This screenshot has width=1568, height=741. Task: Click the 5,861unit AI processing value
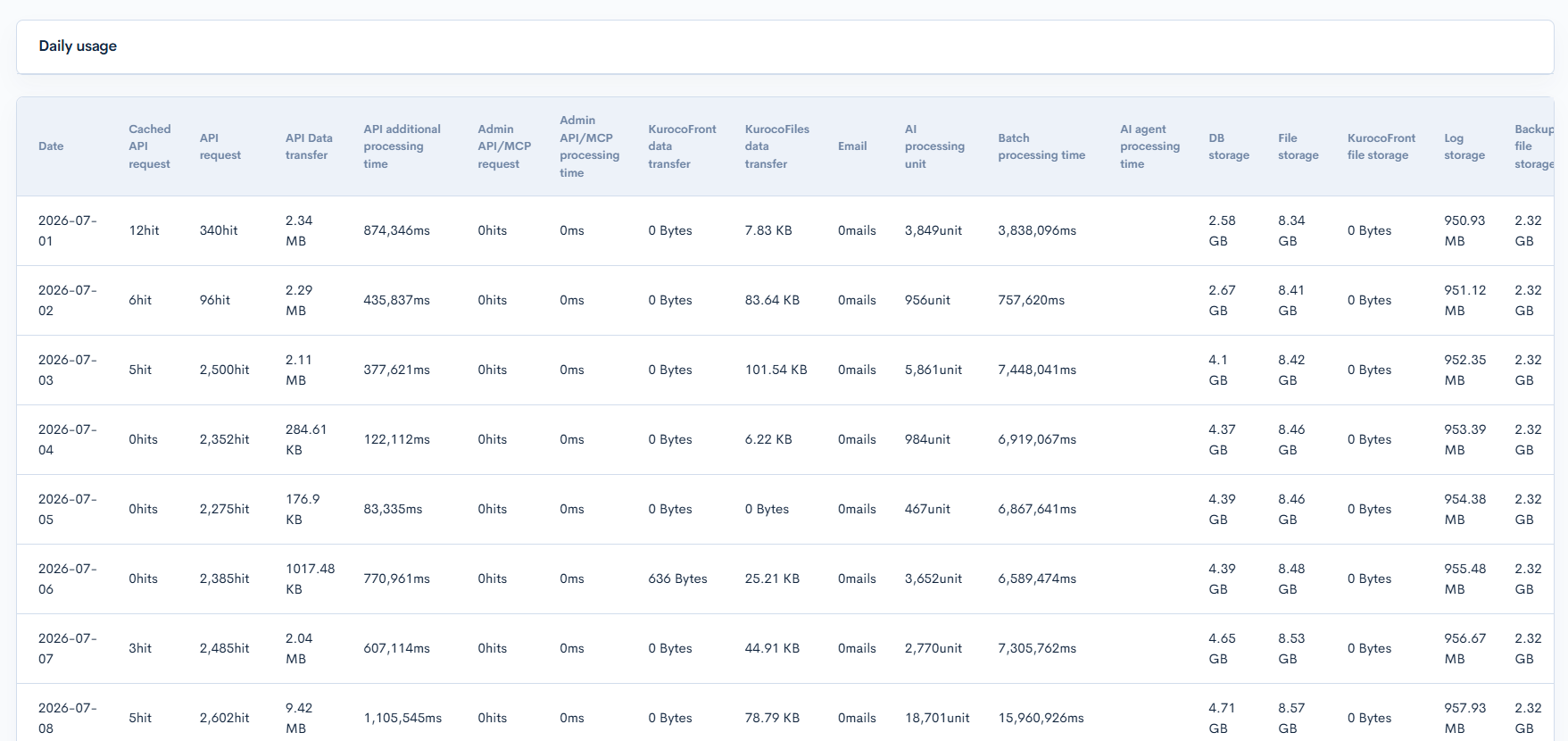(x=933, y=370)
